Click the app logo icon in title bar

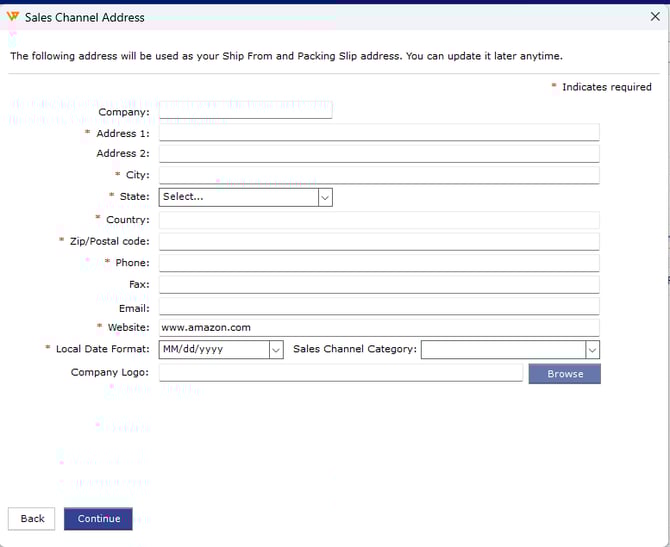[13, 17]
